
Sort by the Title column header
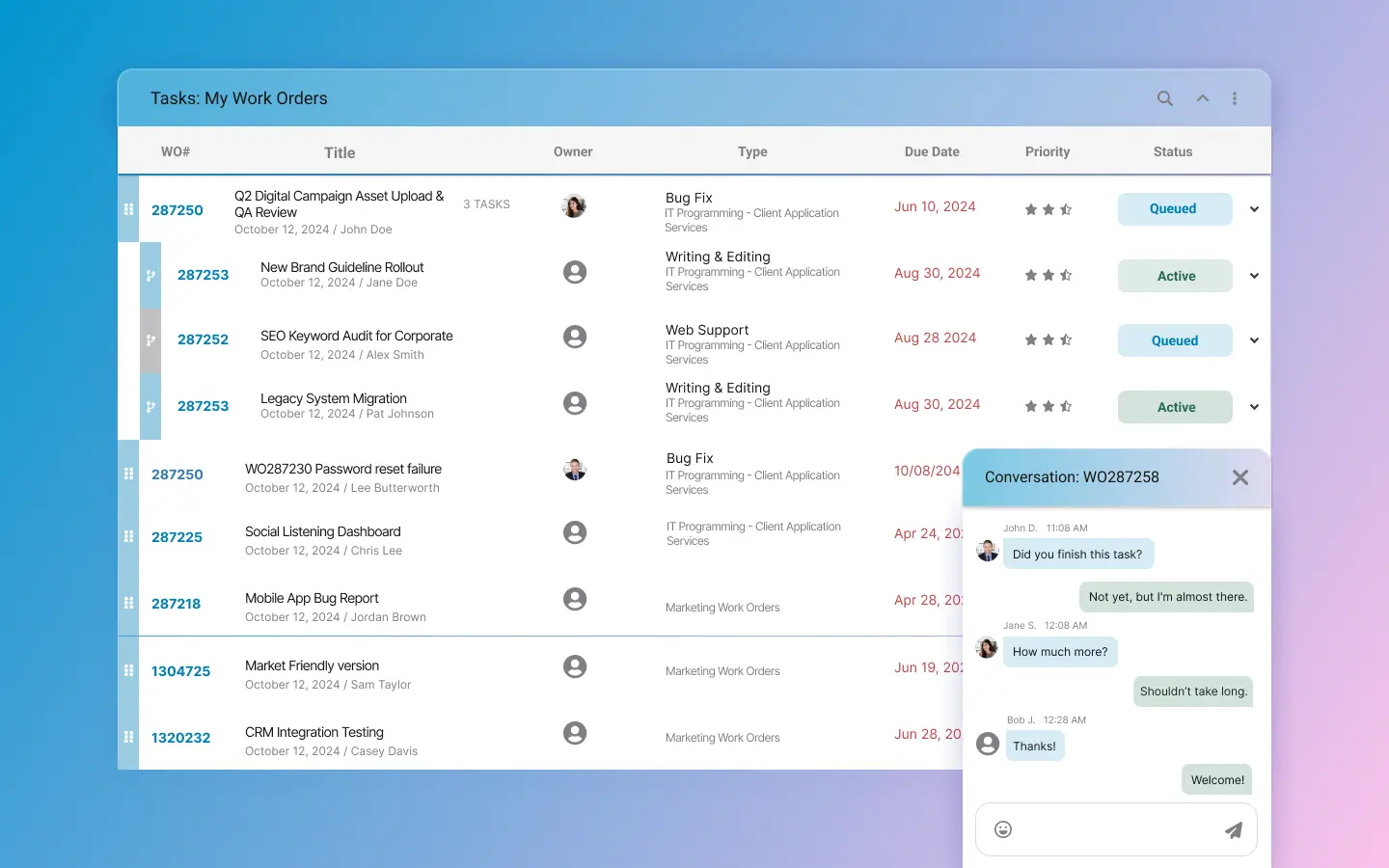click(x=340, y=152)
